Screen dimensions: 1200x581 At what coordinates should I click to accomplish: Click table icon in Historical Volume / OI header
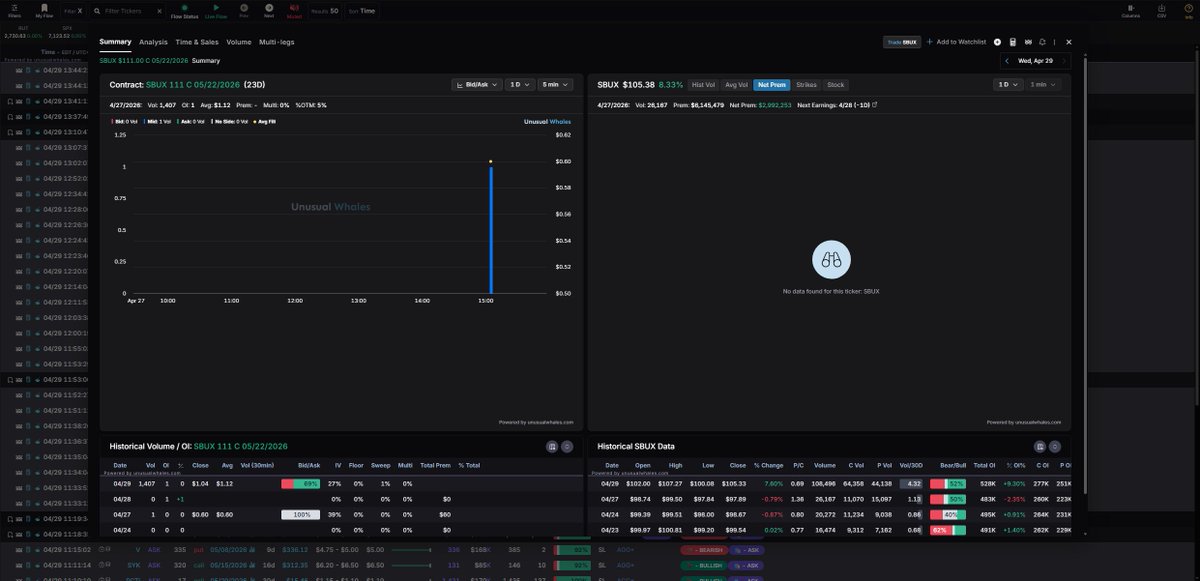(552, 446)
